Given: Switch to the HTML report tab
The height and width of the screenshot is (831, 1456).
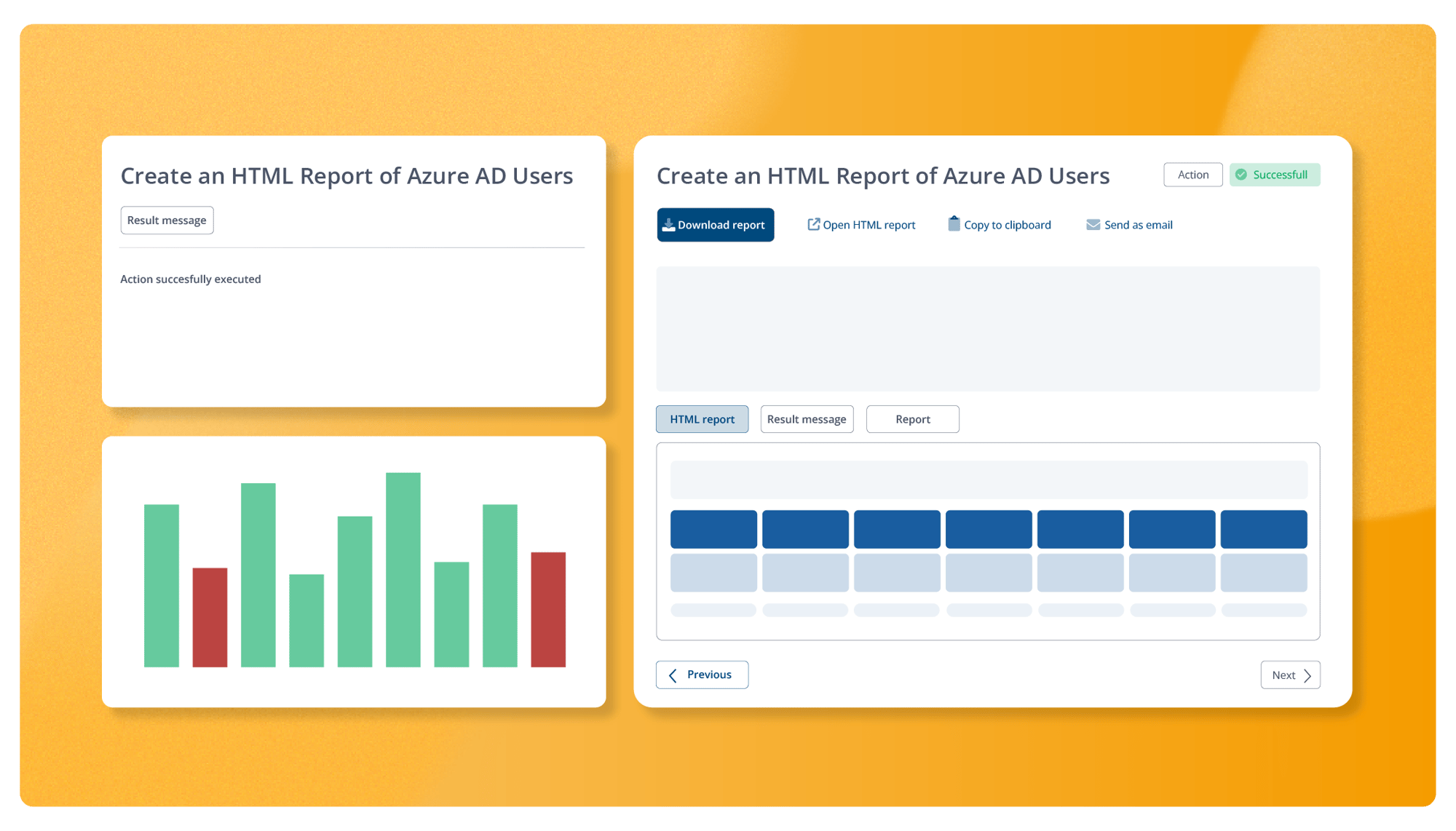Looking at the screenshot, I should coord(702,419).
